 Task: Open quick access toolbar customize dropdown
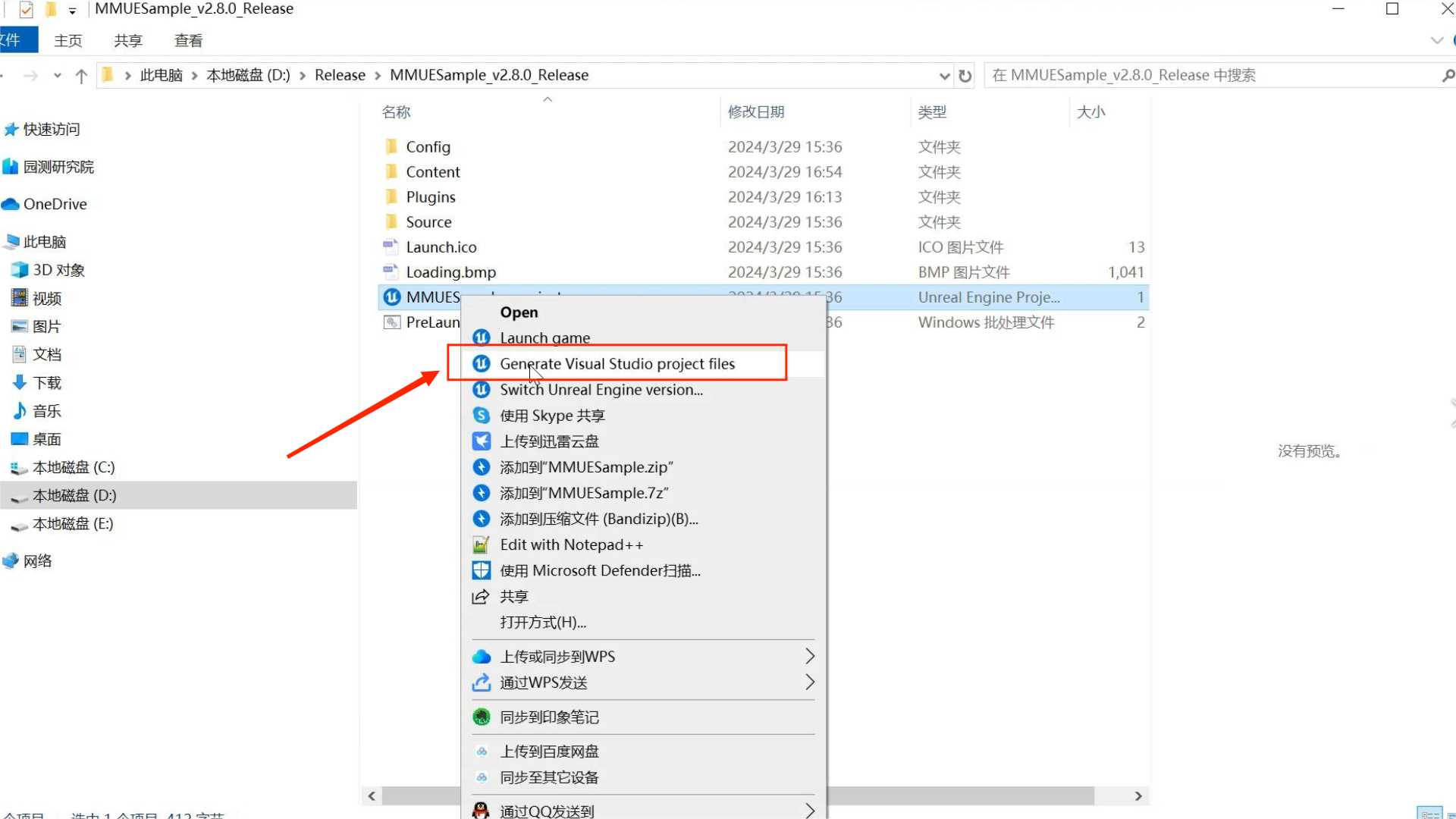click(72, 11)
